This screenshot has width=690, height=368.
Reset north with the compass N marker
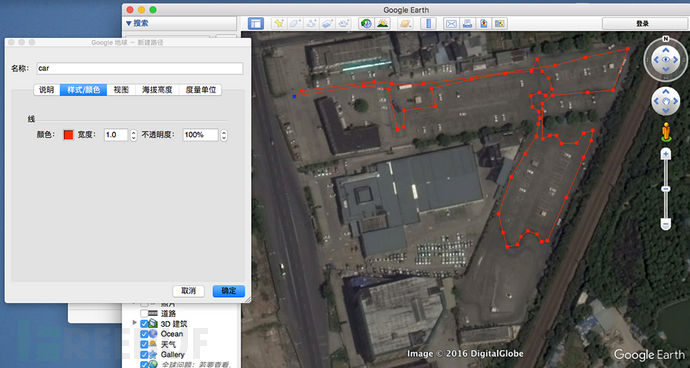(665, 38)
